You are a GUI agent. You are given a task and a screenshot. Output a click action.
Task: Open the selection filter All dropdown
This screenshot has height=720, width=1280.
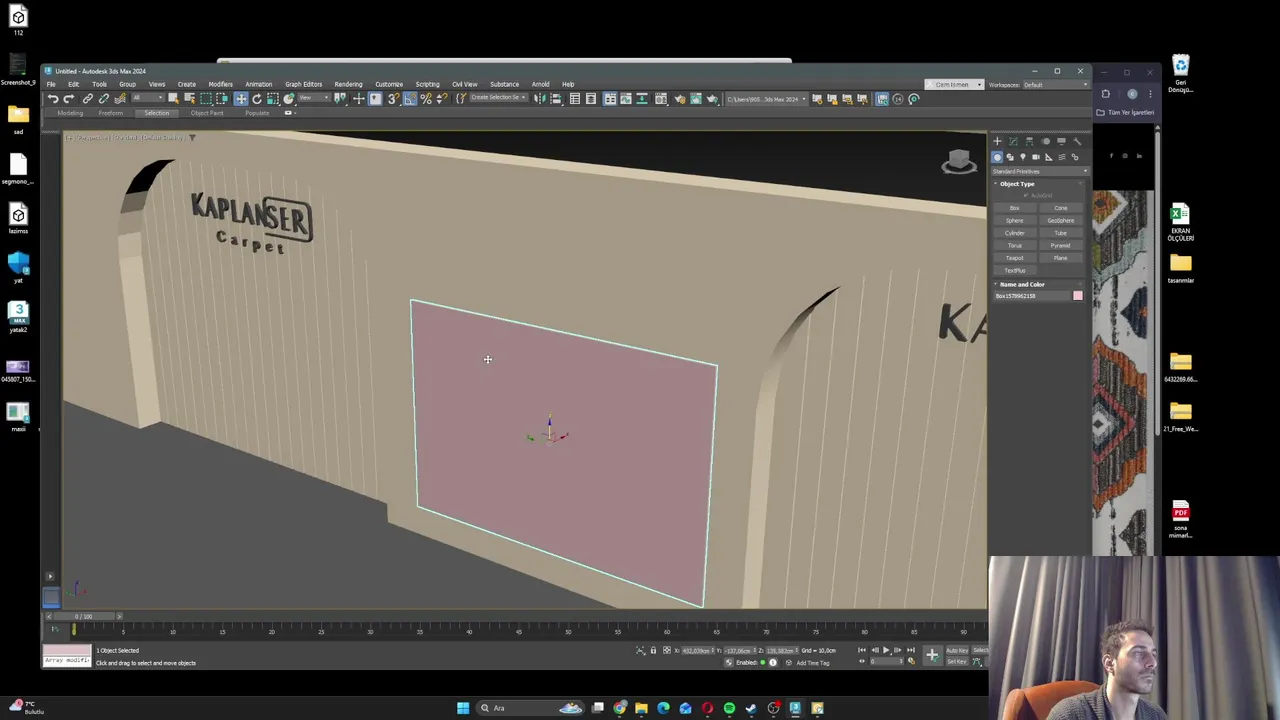click(x=150, y=98)
